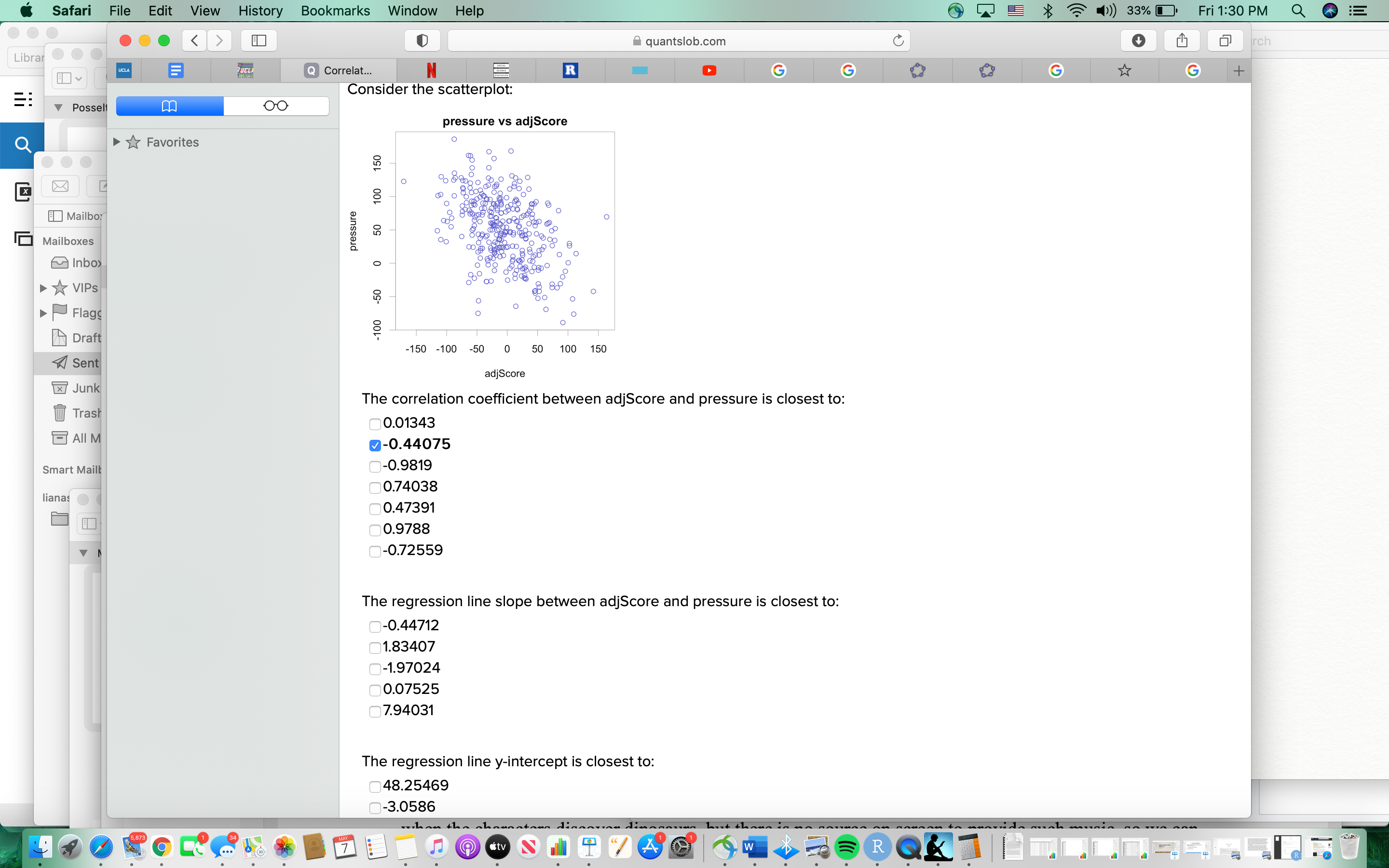The width and height of the screenshot is (1389, 868).
Task: Collapse the Flagged mailbox group
Action: pos(43,312)
